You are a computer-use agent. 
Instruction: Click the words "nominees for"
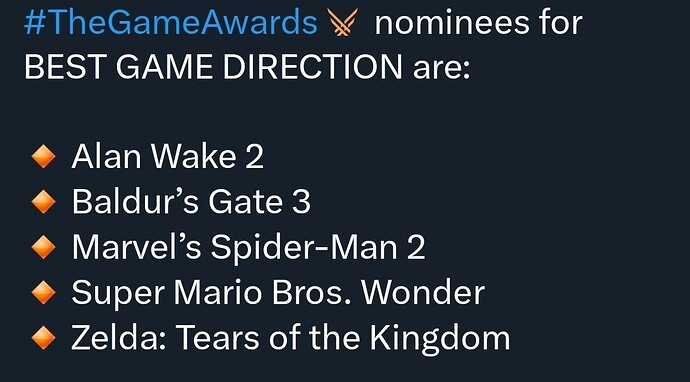[x=478, y=23]
